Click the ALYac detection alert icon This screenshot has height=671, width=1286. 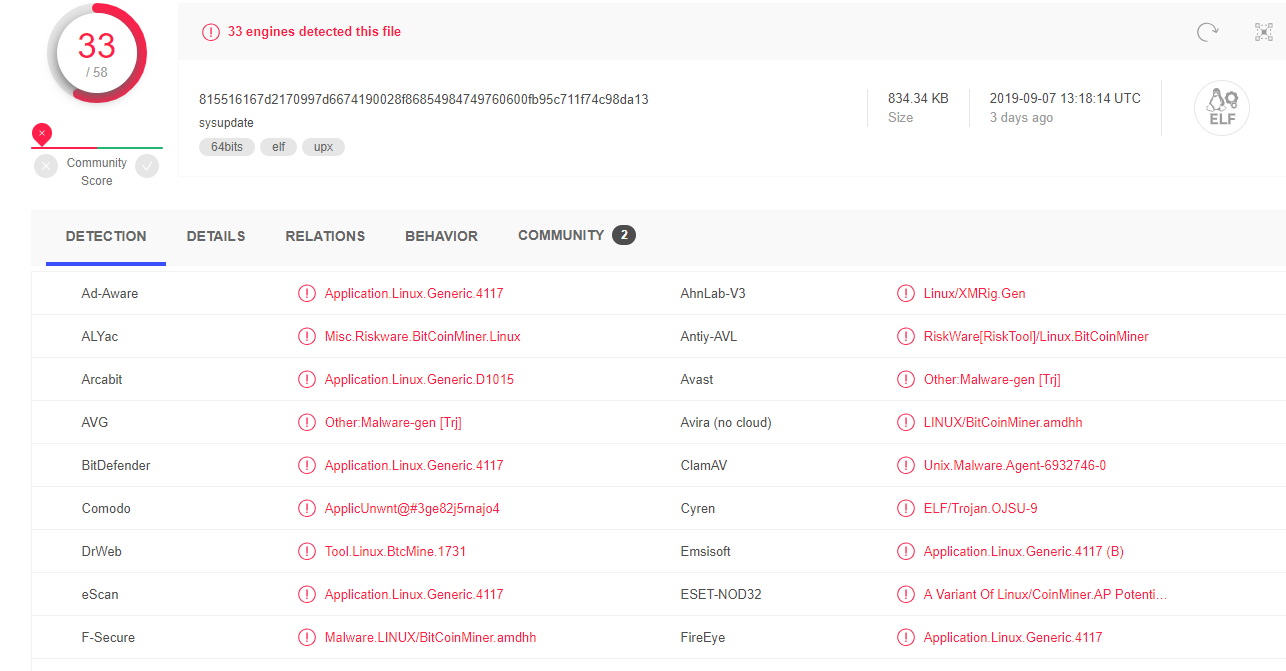pos(307,337)
